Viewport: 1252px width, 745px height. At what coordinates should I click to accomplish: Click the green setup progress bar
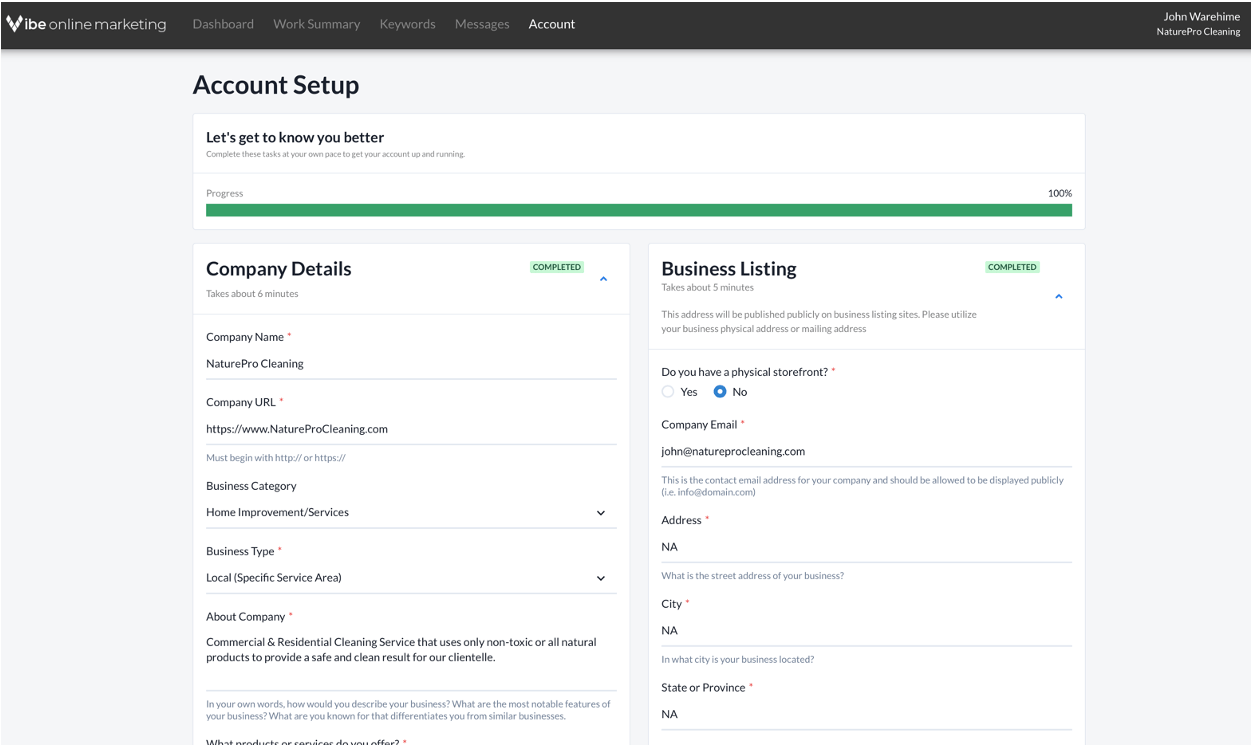tap(638, 211)
